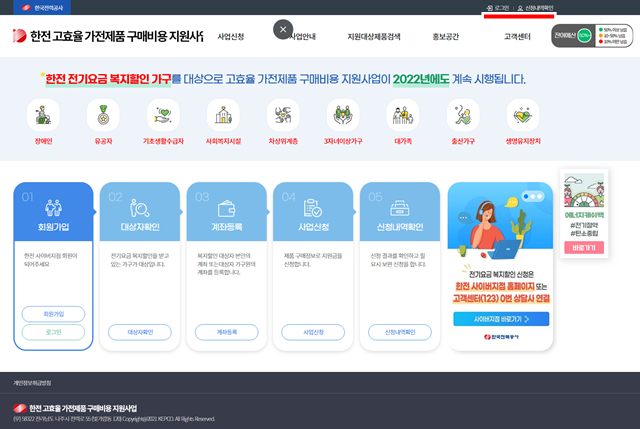Select the second carousel dot on banner

click(x=533, y=196)
